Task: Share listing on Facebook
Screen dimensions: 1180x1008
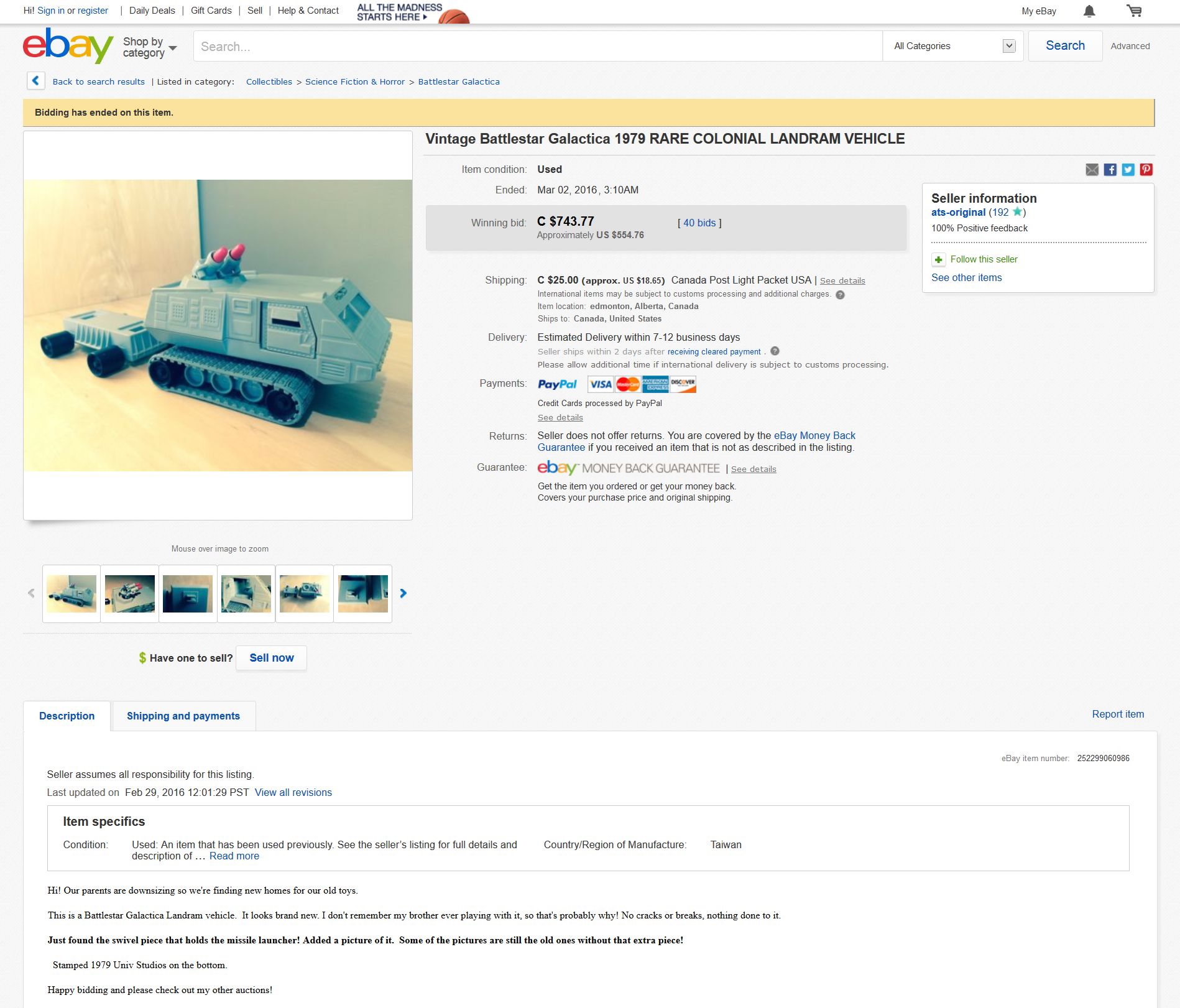Action: coord(1110,170)
